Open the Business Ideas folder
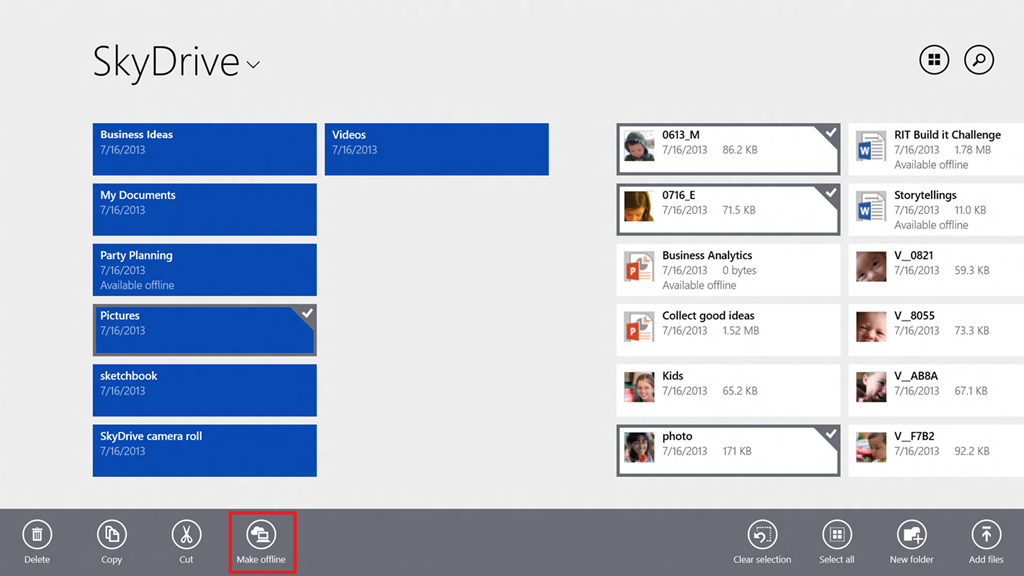This screenshot has width=1024, height=576. pos(204,148)
